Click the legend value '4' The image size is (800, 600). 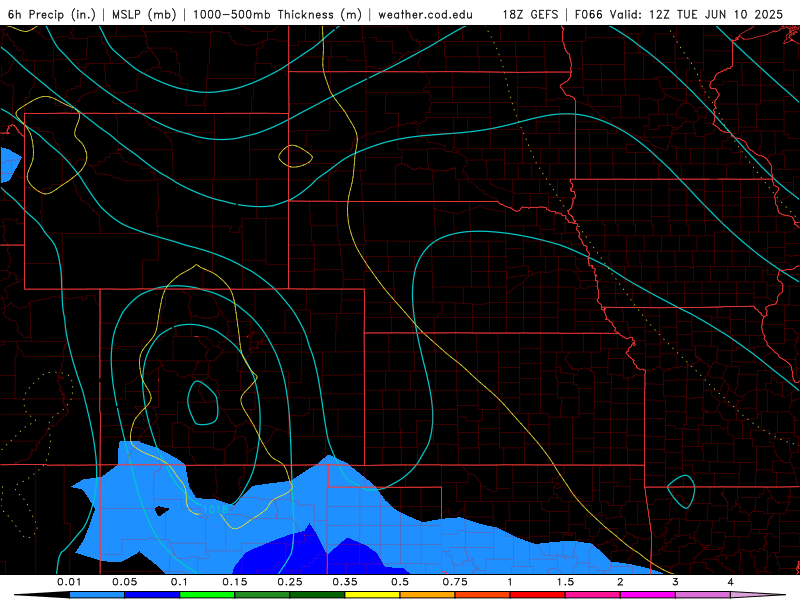tap(731, 582)
